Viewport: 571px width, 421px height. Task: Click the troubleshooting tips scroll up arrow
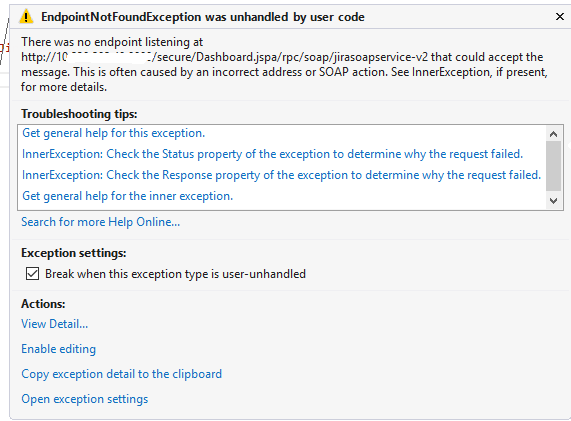tap(554, 134)
